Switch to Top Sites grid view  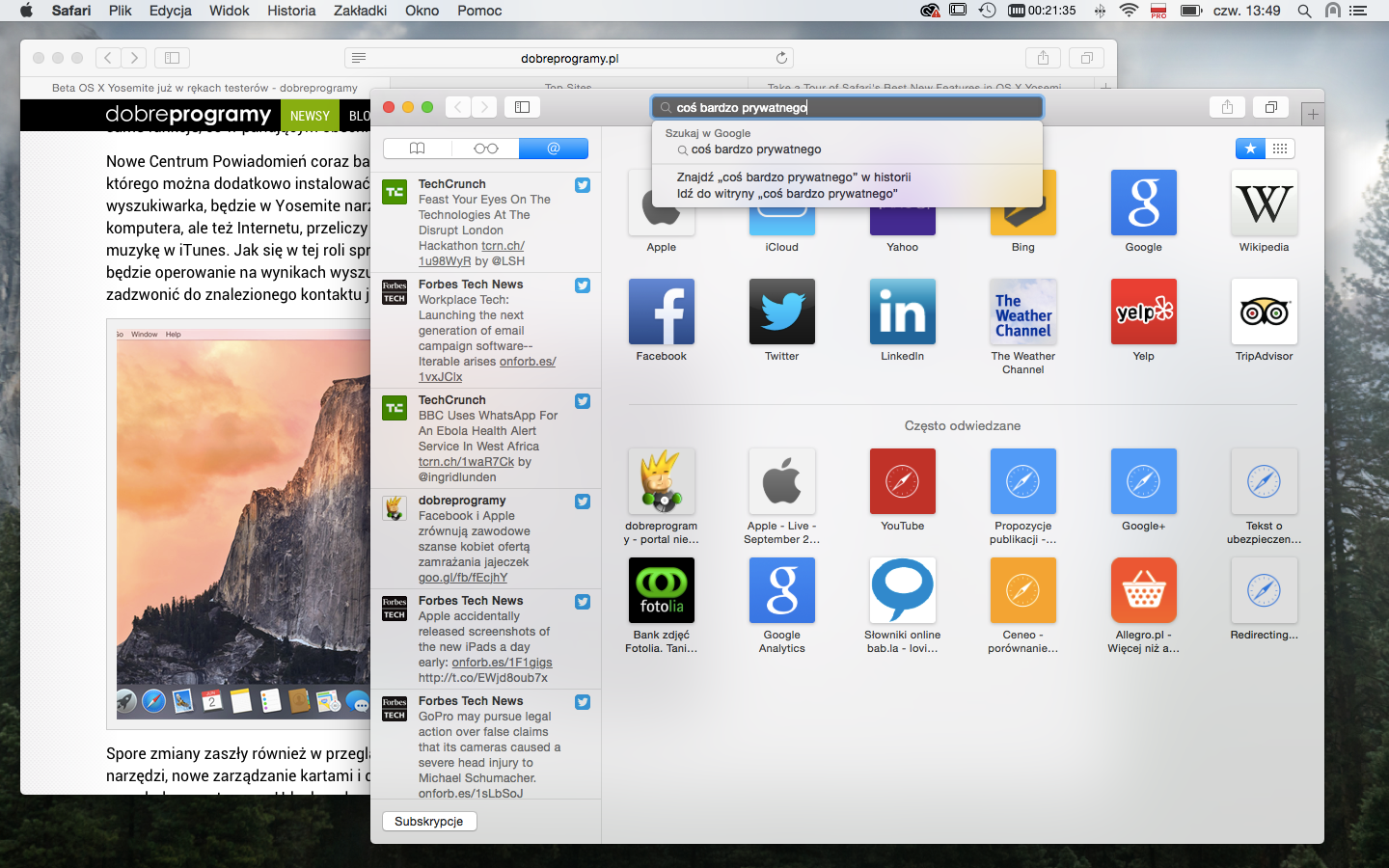(x=1280, y=149)
